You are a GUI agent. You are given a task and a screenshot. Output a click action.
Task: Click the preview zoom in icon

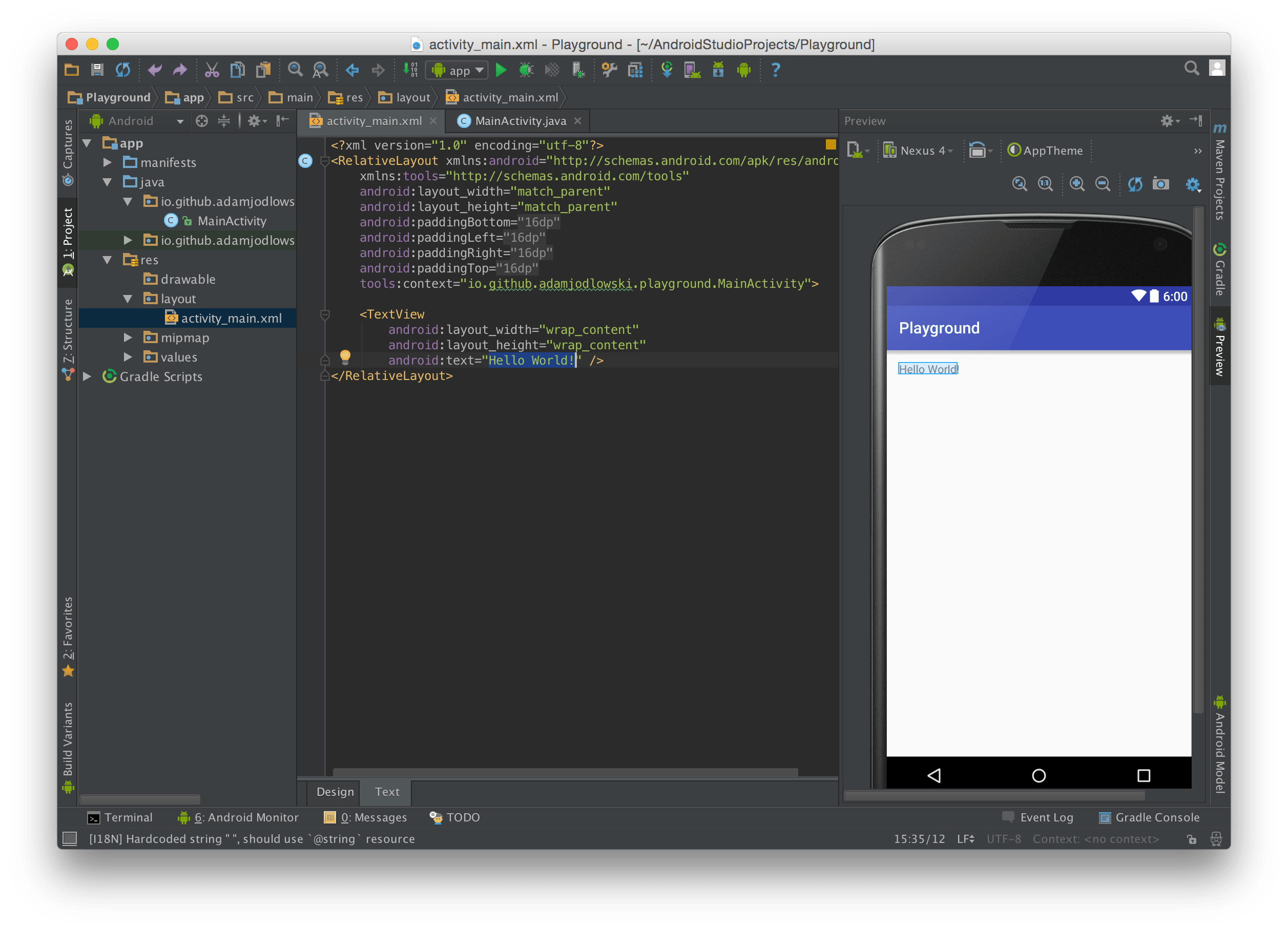point(1076,184)
